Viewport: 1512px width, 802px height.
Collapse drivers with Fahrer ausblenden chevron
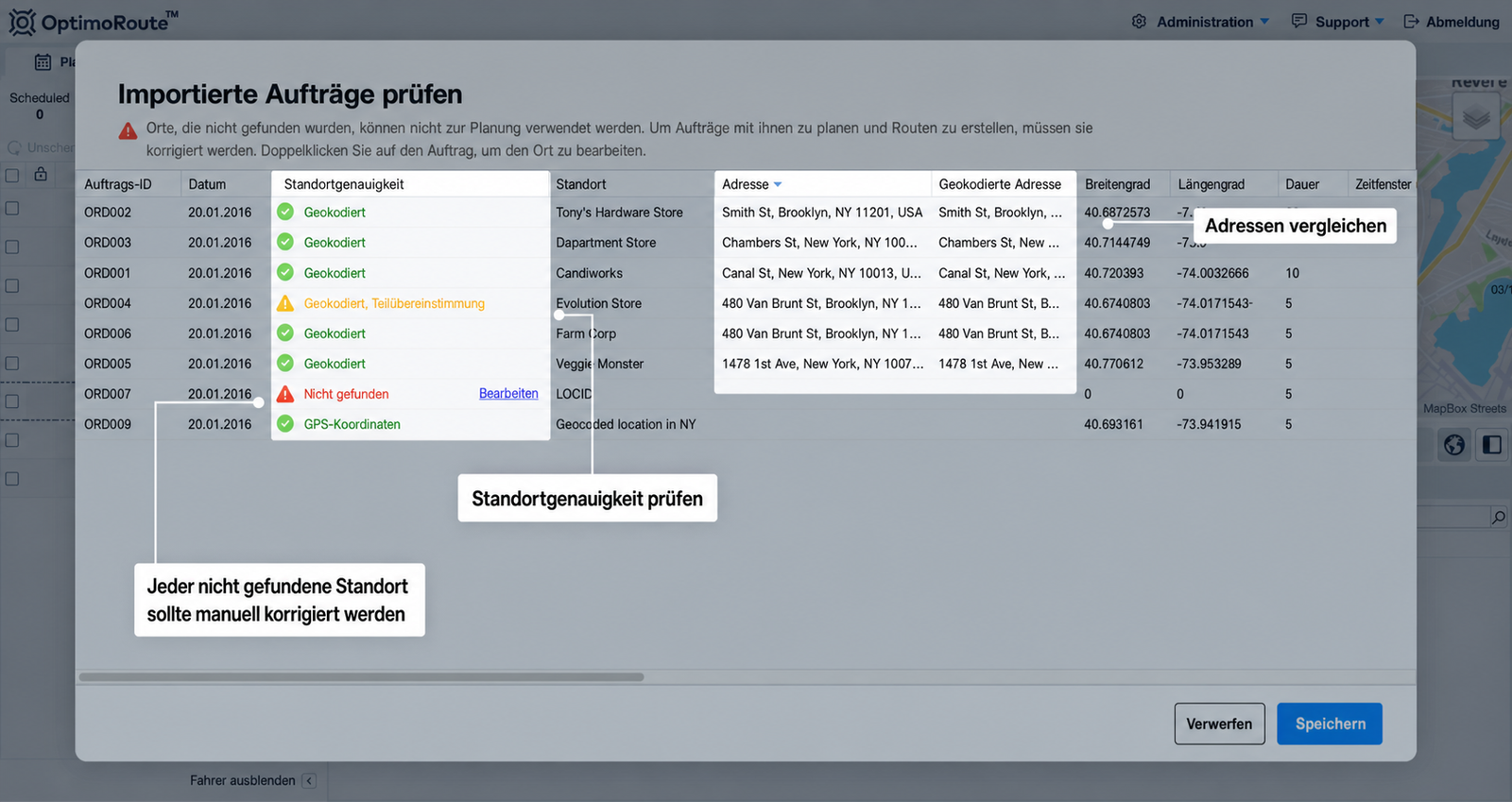309,780
